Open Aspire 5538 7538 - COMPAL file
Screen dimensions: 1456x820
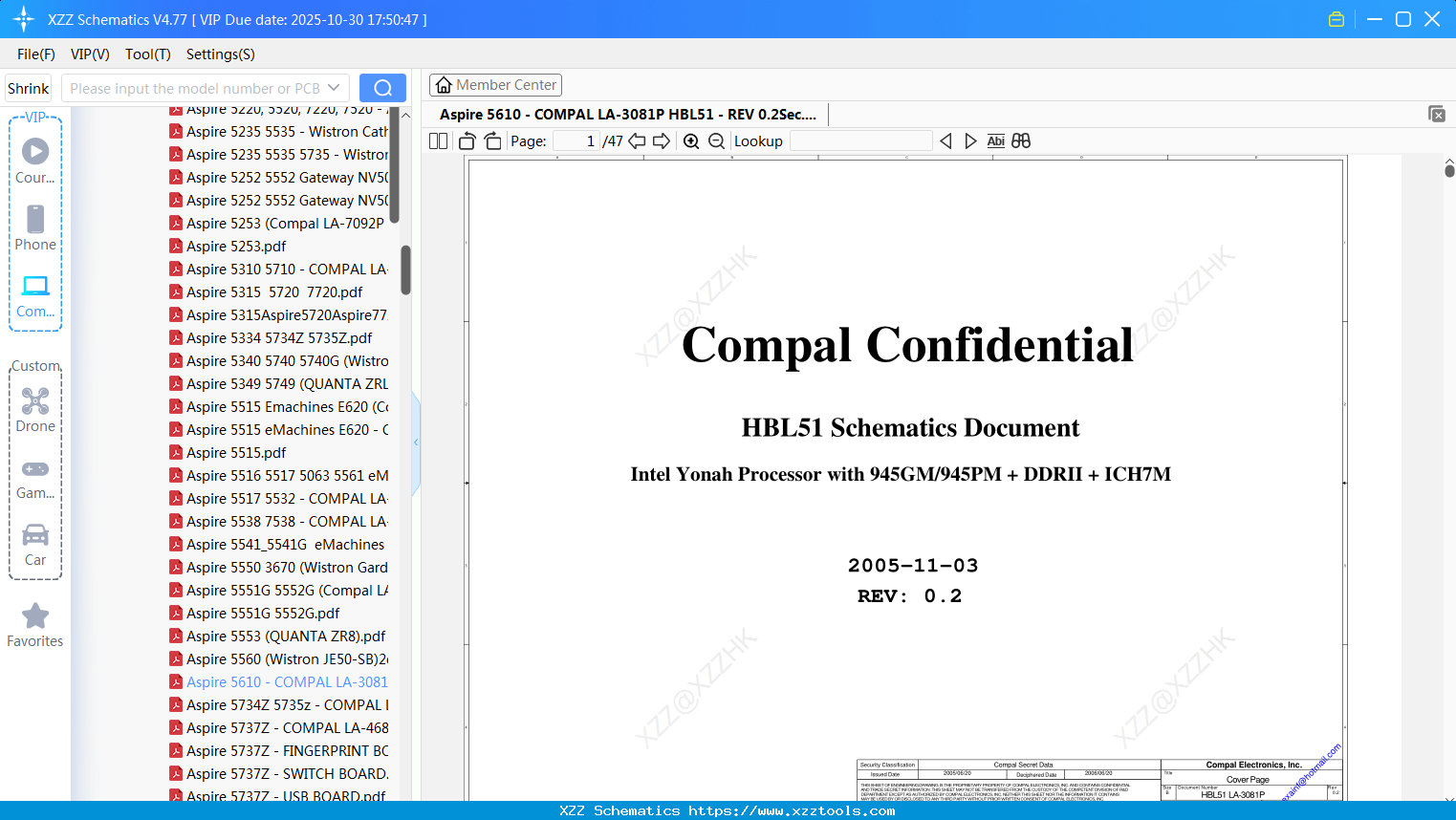pos(279,522)
